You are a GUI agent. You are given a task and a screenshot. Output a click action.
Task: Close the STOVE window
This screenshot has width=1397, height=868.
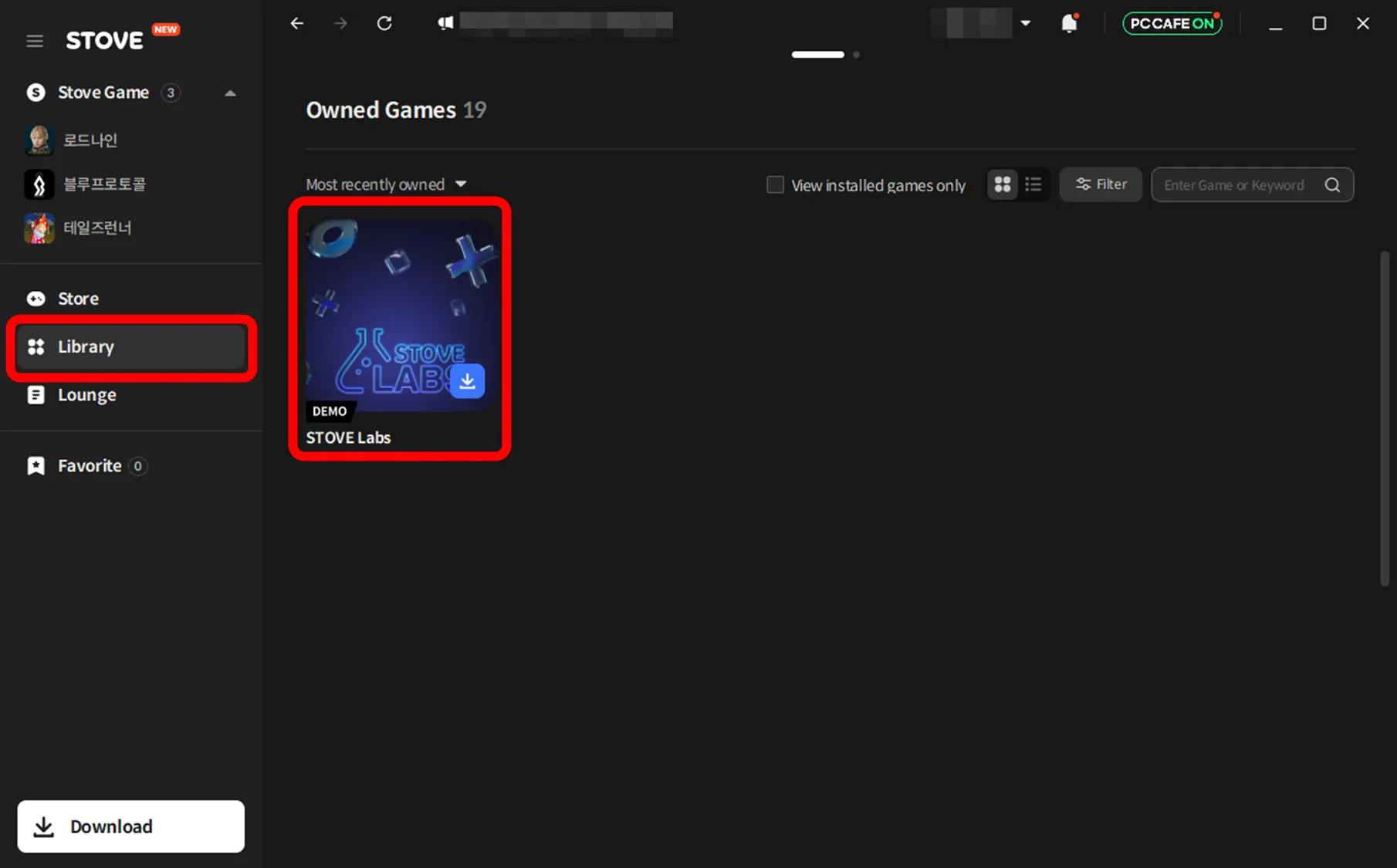point(1363,23)
